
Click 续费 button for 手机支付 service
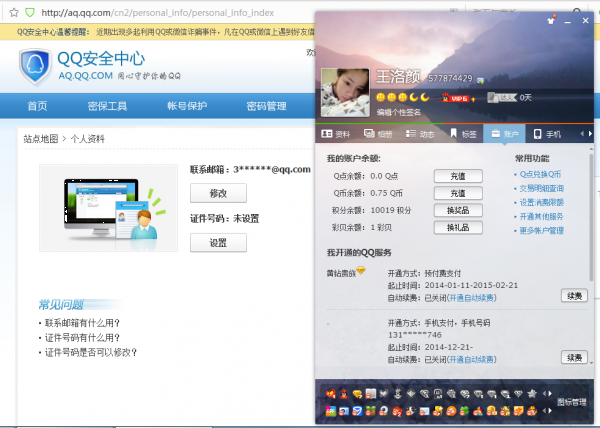574,358
